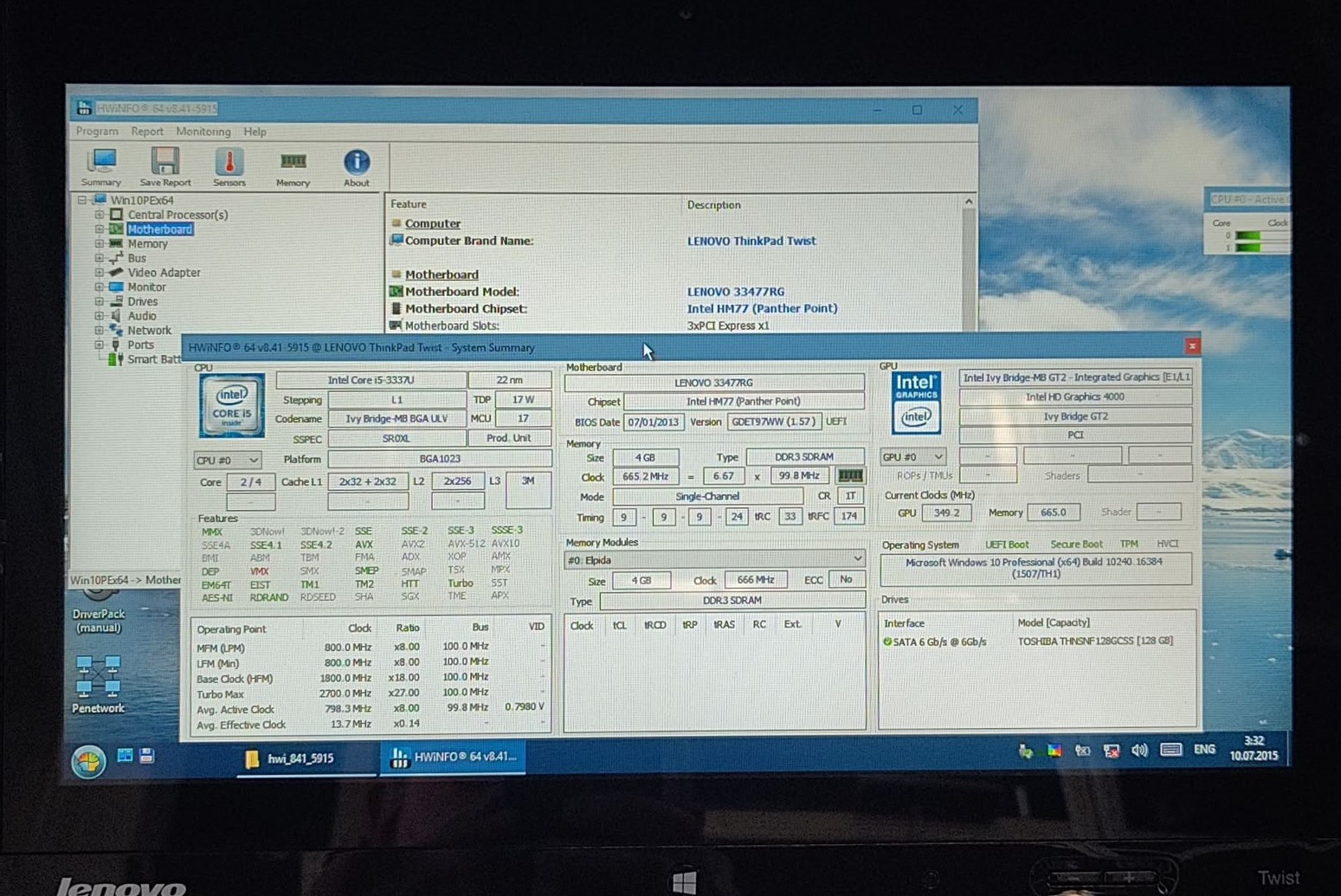
Task: Click the Intel HD Graphics 4000 field
Action: click(x=1075, y=397)
